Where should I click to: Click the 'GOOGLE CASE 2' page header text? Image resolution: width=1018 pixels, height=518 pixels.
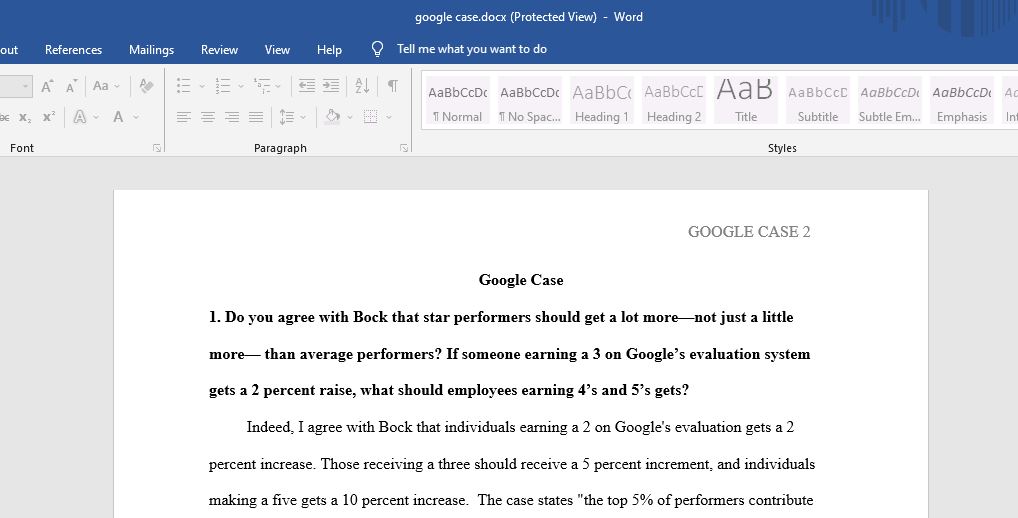click(x=749, y=232)
